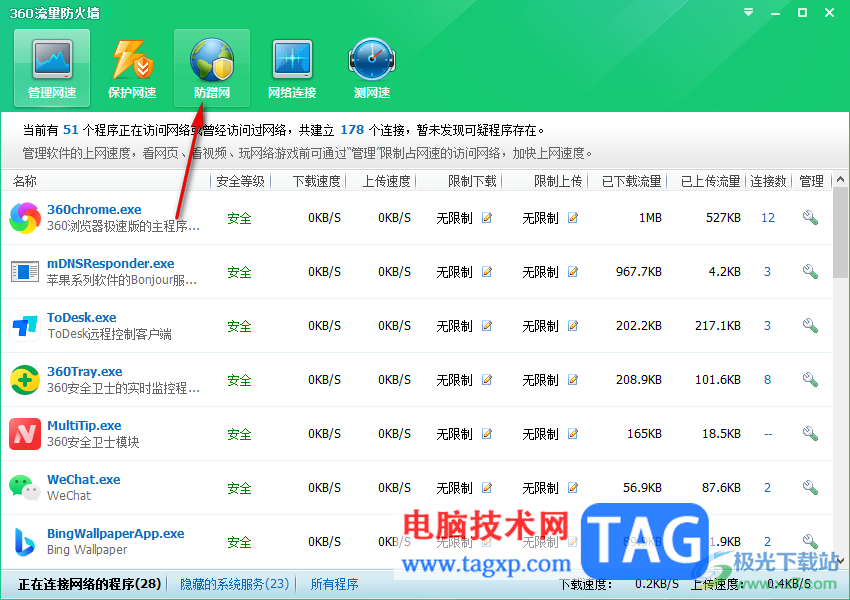Edit download limit for WeChat.exe
Screen dimensions: 850x600
(x=487, y=488)
